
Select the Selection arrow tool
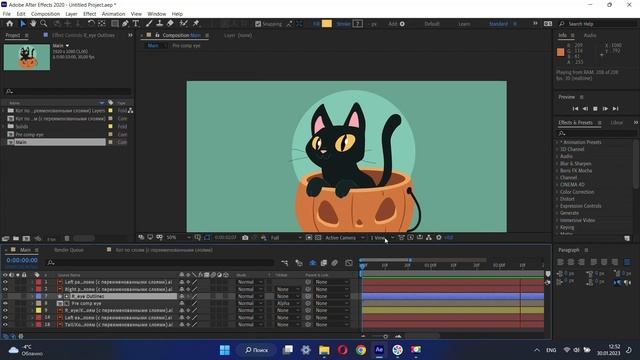(x=23, y=24)
